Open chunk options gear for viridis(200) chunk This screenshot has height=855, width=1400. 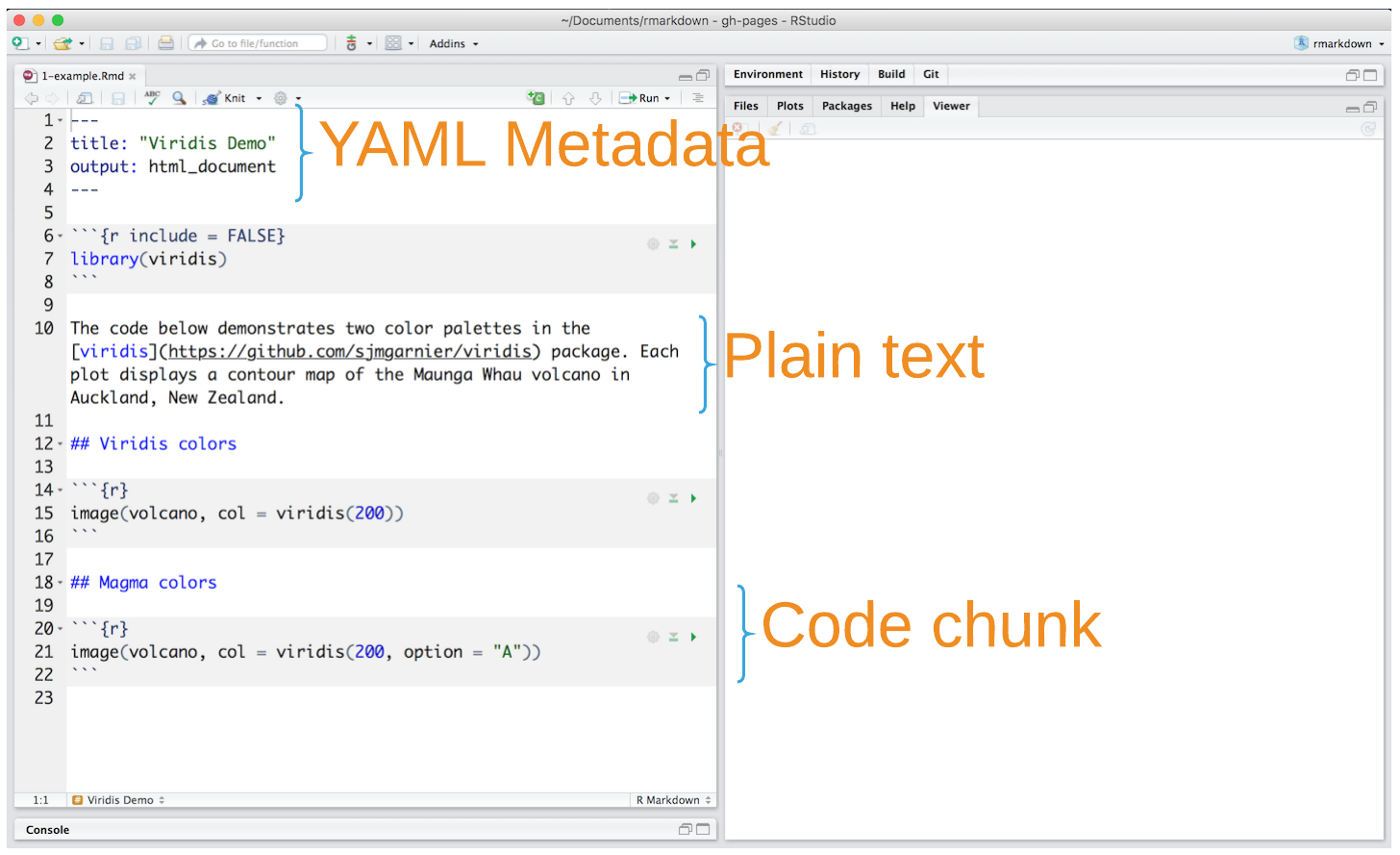pyautogui.click(x=653, y=498)
